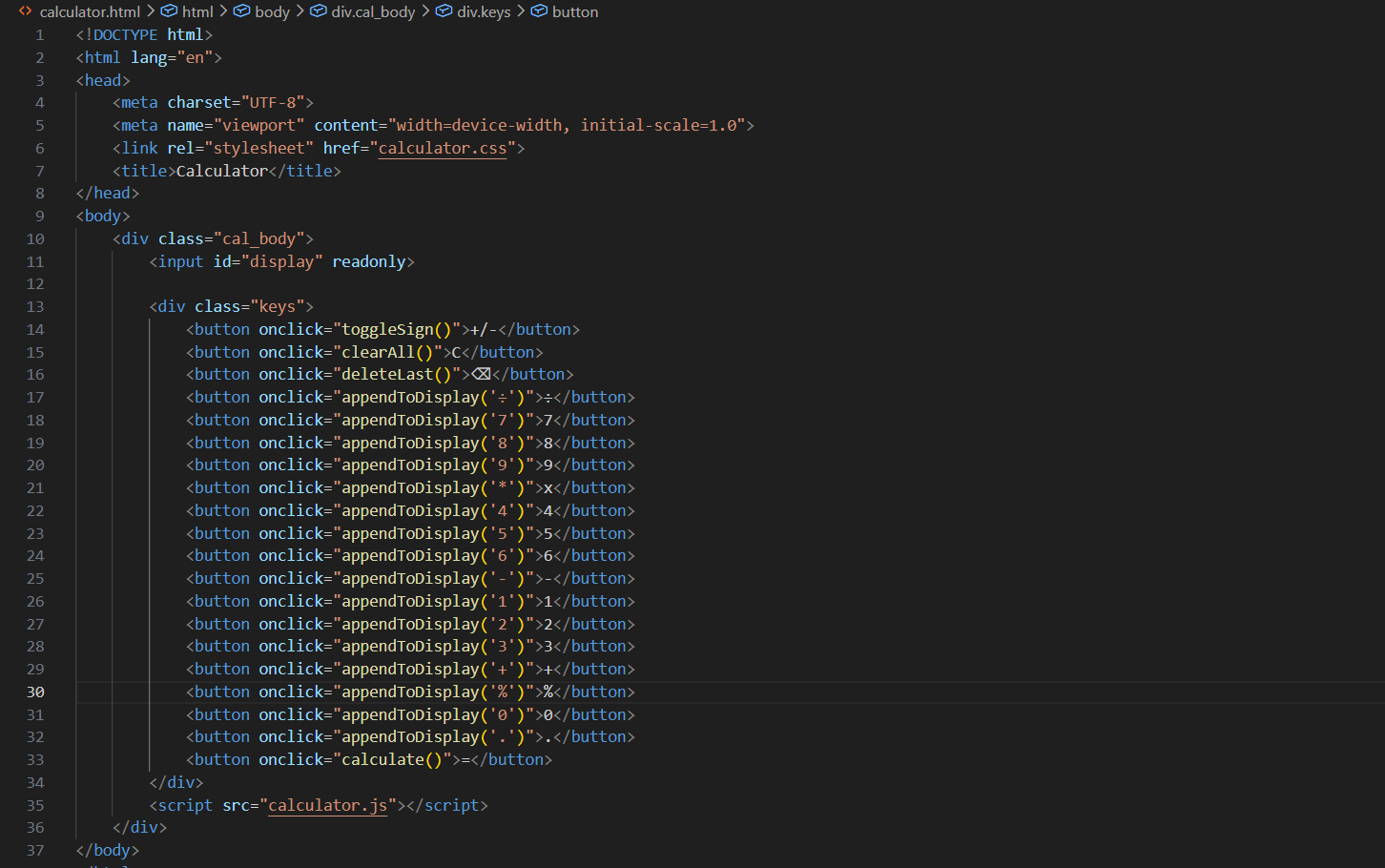This screenshot has height=868, width=1385.
Task: Click the charset "UTF-8" value
Action: pyautogui.click(x=272, y=102)
